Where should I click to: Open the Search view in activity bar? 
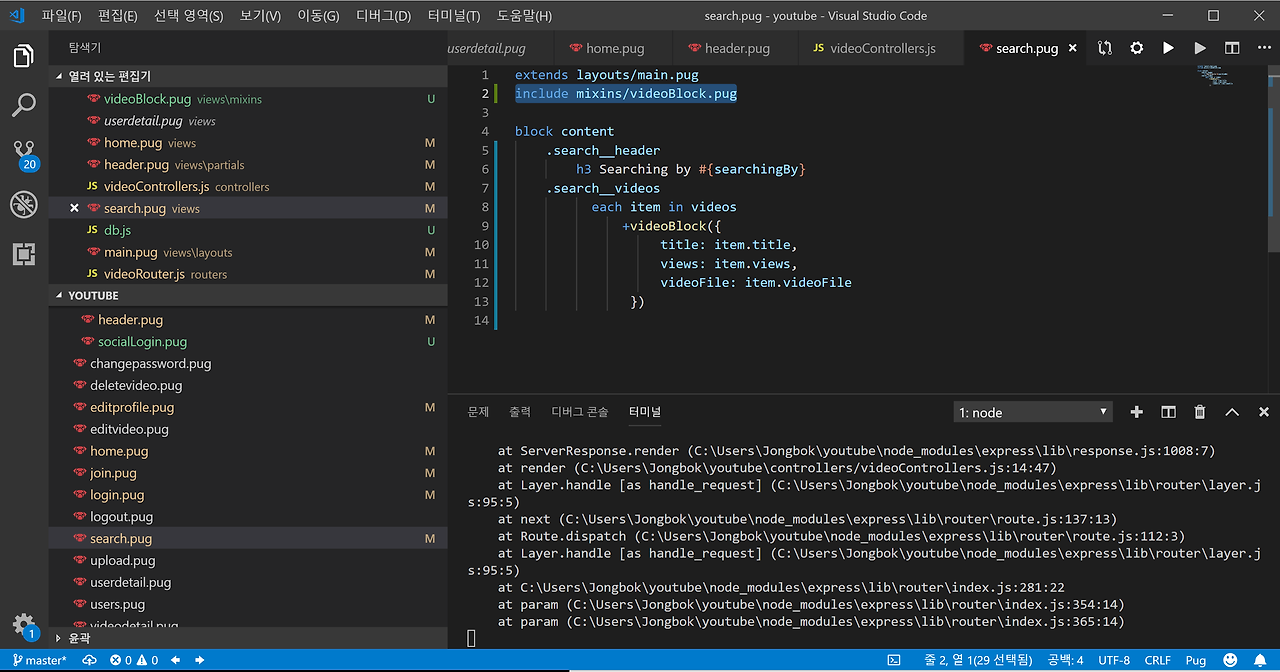24,104
